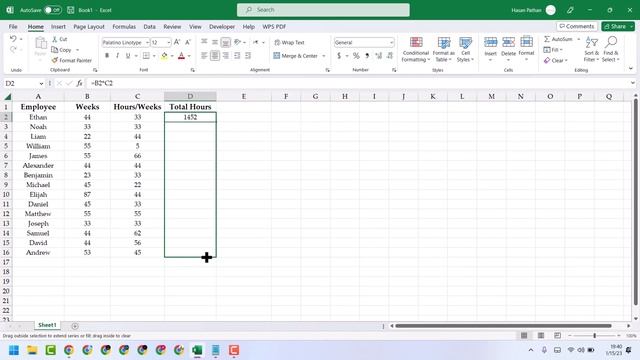Expand the Clear options dropdown
The width and height of the screenshot is (640, 360).
click(x=566, y=61)
